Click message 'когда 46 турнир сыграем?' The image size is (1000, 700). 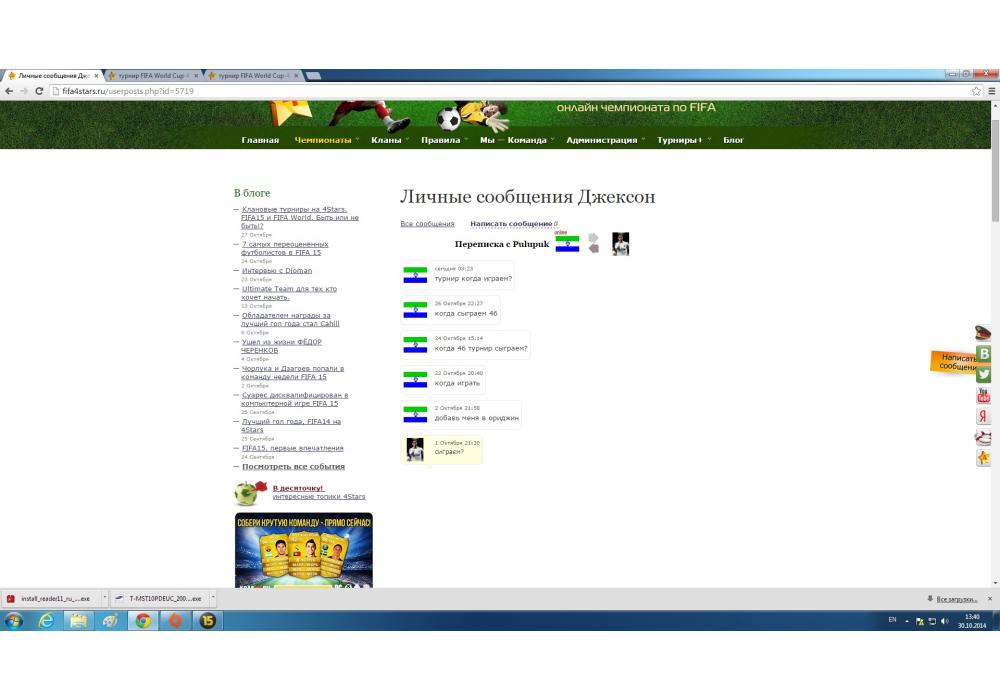tap(481, 349)
